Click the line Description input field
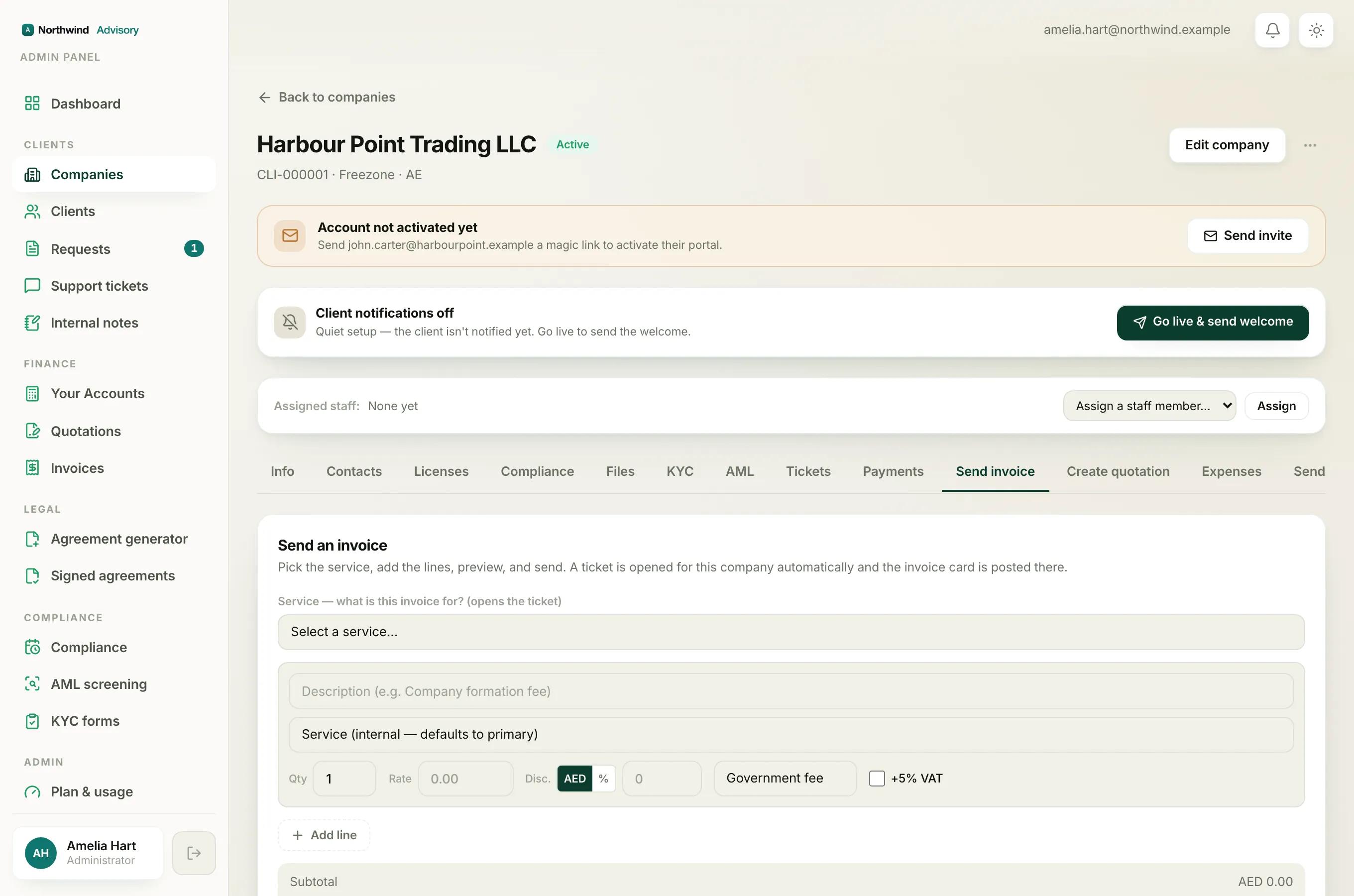 click(790, 691)
